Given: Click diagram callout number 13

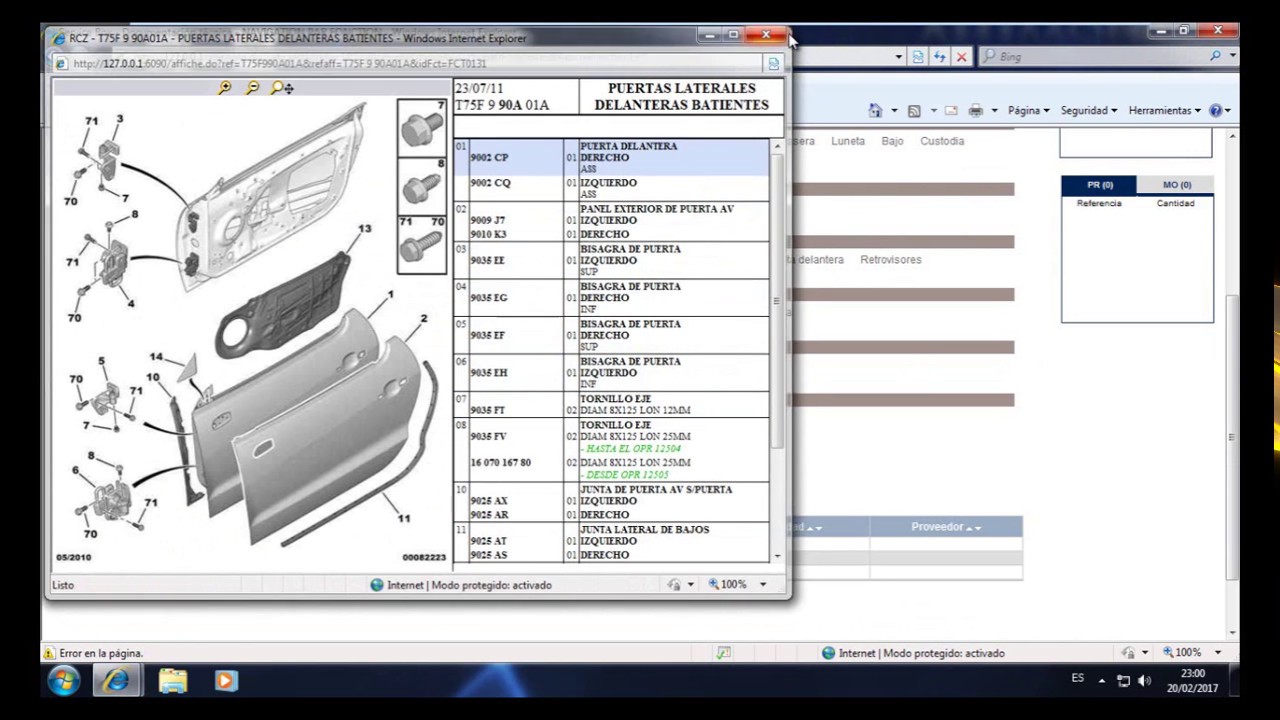Looking at the screenshot, I should coord(365,229).
